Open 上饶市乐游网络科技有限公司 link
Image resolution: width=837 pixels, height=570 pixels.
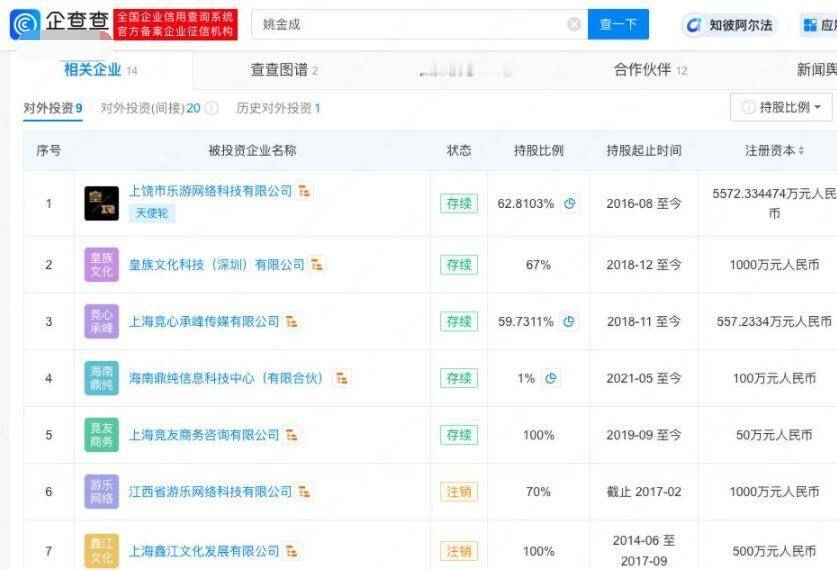tap(211, 191)
